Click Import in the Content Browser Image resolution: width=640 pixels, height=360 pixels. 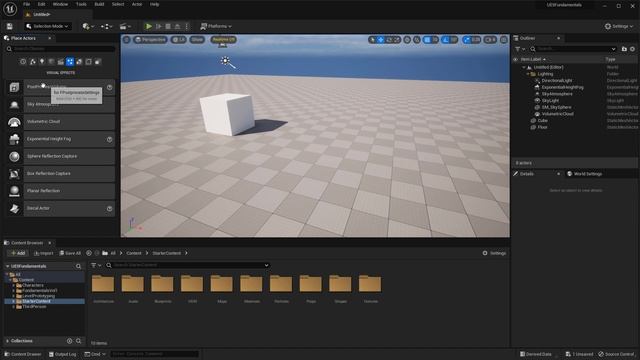(x=43, y=253)
